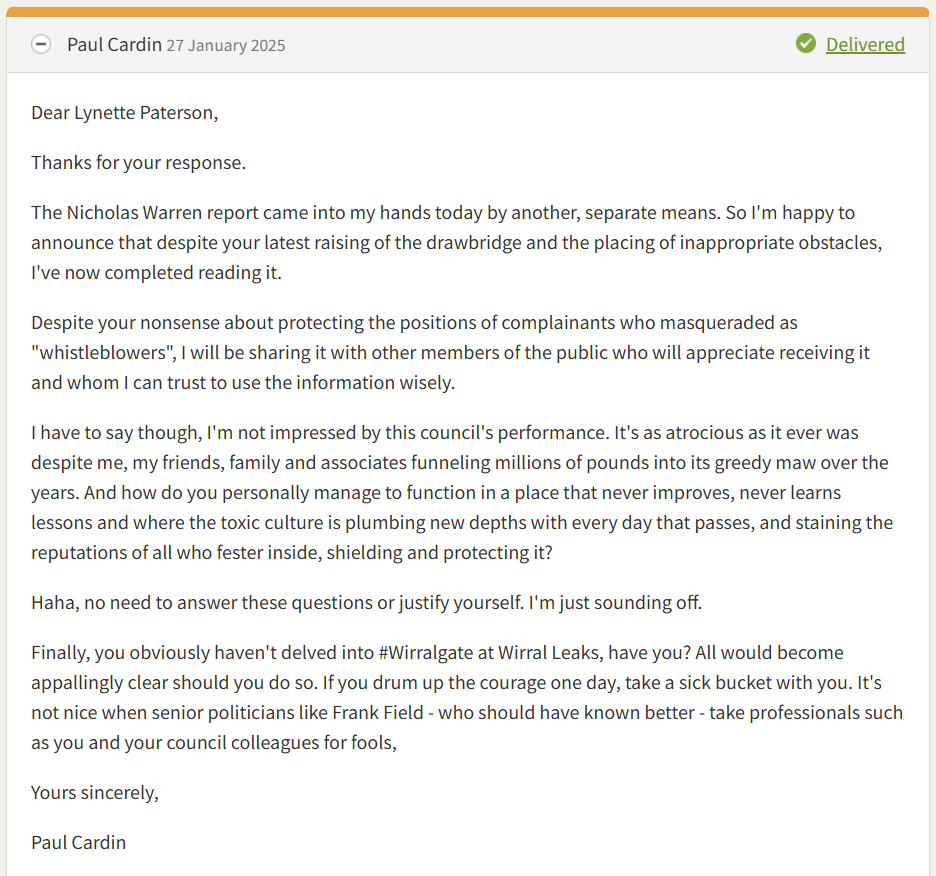Image resolution: width=936 pixels, height=876 pixels.
Task: Click the date 27 January 2025
Action: pyautogui.click(x=226, y=45)
